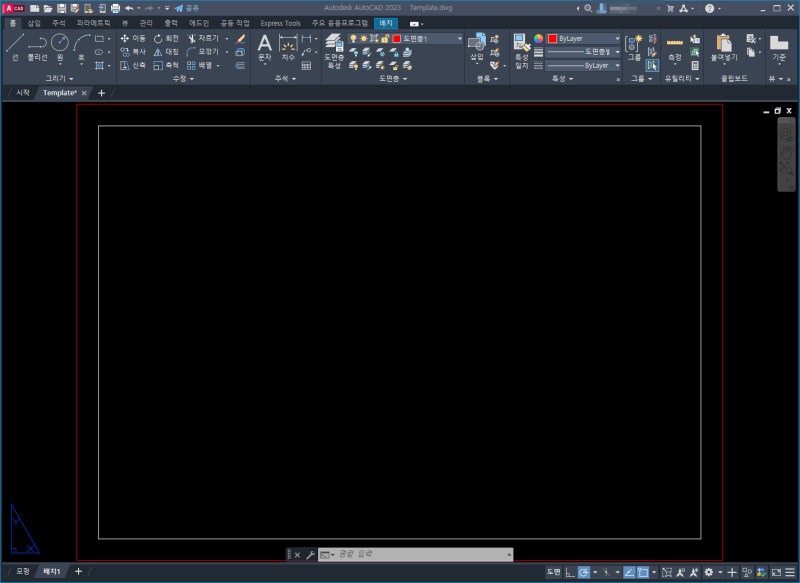Toggle Ortho mode in the status bar
800x583 pixels.
click(x=570, y=574)
